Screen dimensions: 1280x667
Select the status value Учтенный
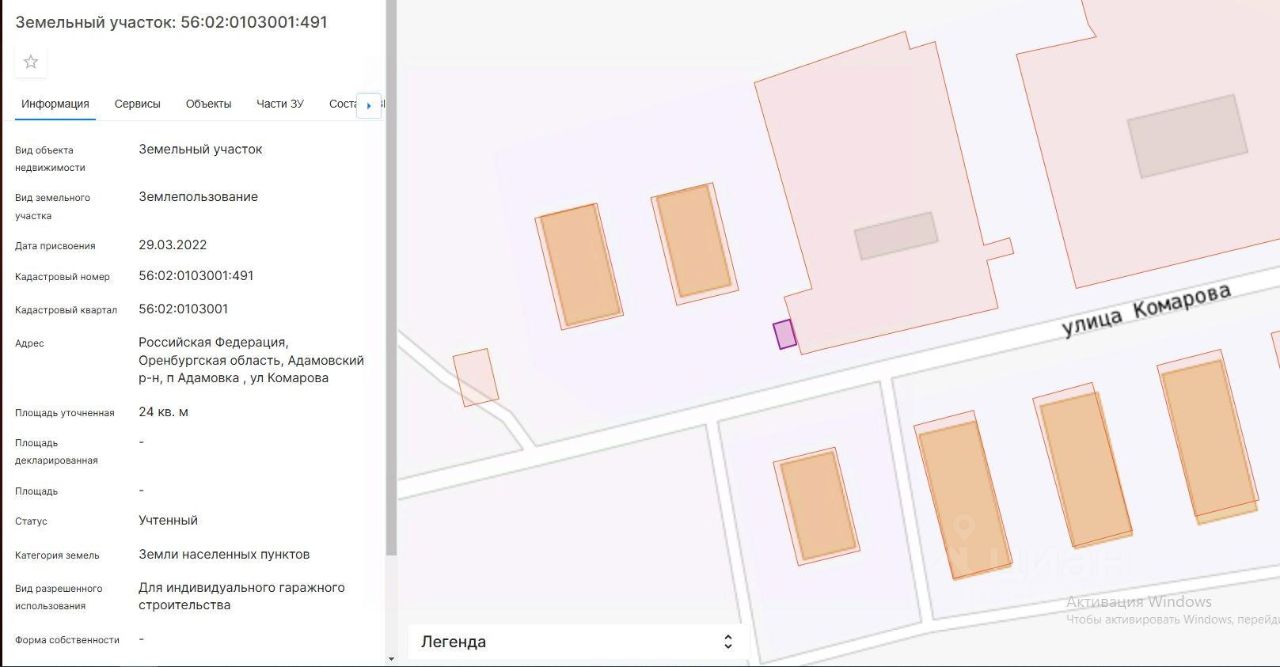pos(168,521)
